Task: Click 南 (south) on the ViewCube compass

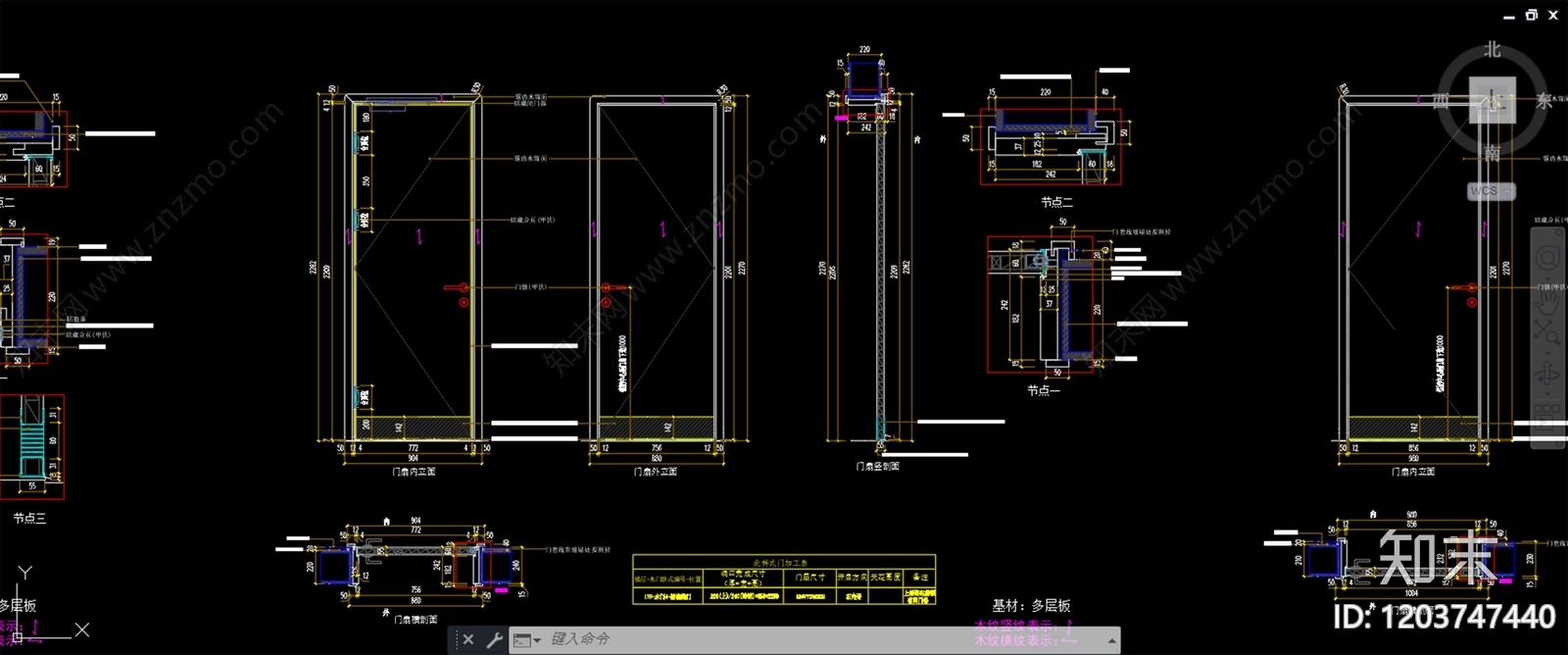Action: tap(1492, 153)
